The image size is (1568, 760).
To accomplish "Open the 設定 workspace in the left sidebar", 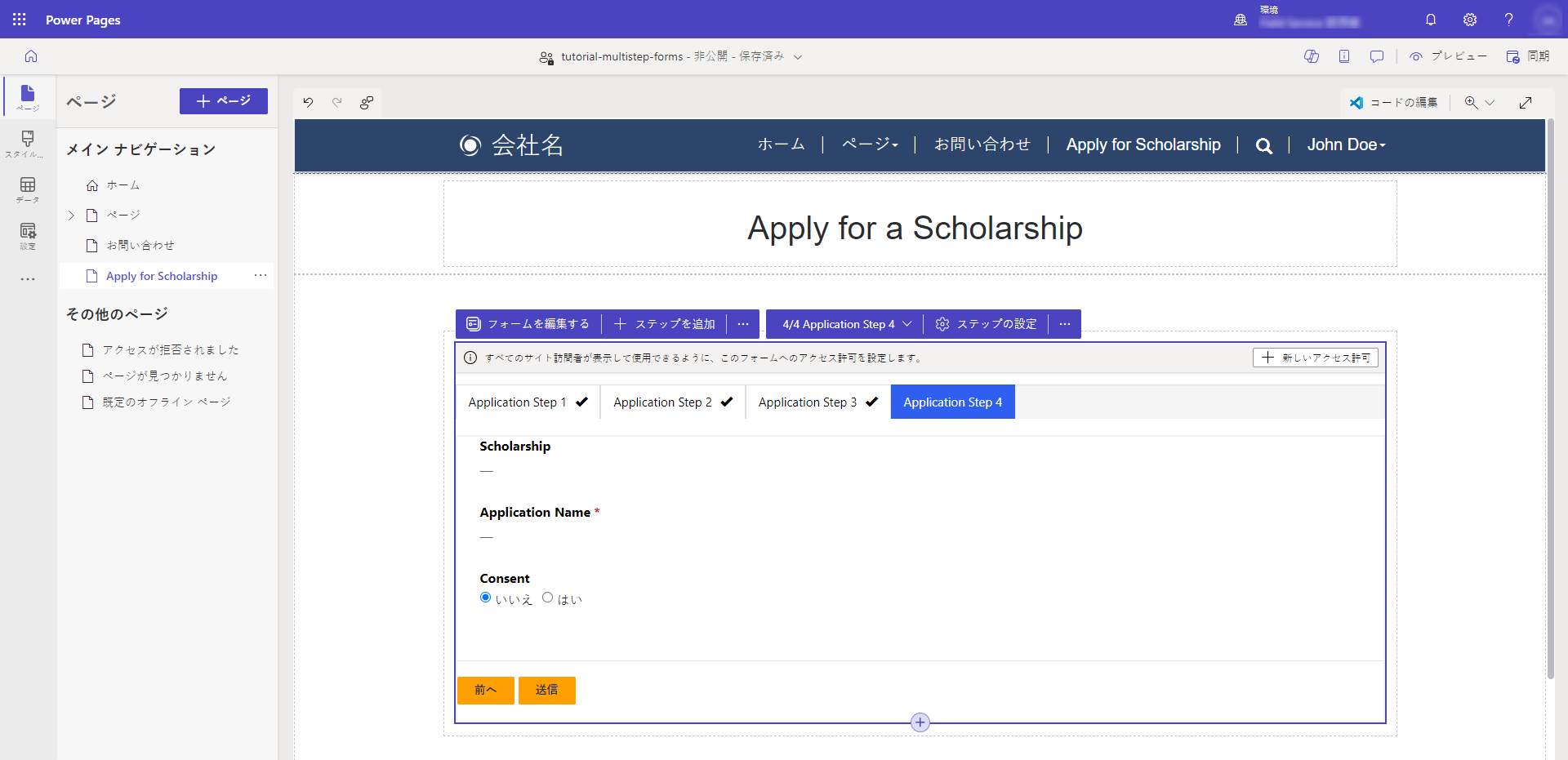I will (27, 236).
